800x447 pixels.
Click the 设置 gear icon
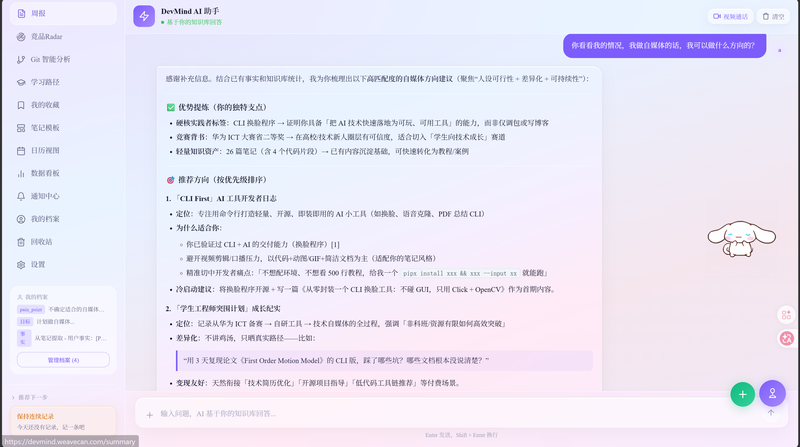click(21, 265)
